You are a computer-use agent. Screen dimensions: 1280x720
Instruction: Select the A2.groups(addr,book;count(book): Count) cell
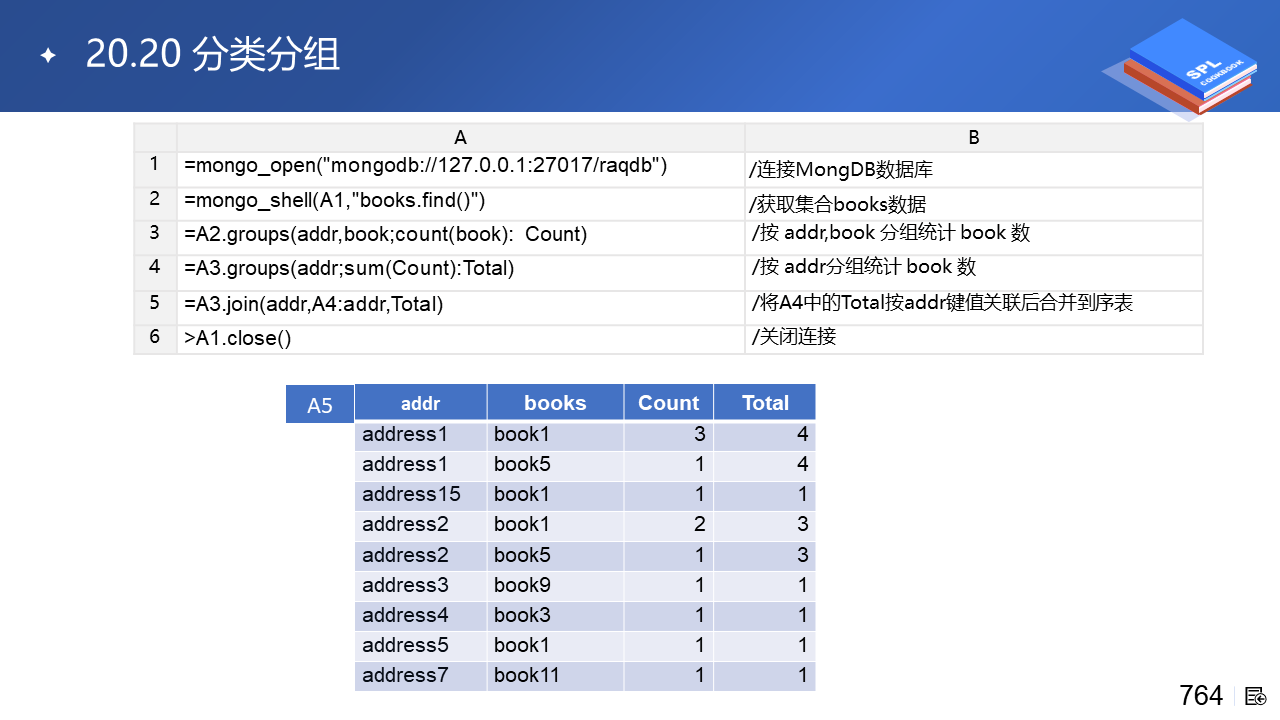pyautogui.click(x=461, y=238)
